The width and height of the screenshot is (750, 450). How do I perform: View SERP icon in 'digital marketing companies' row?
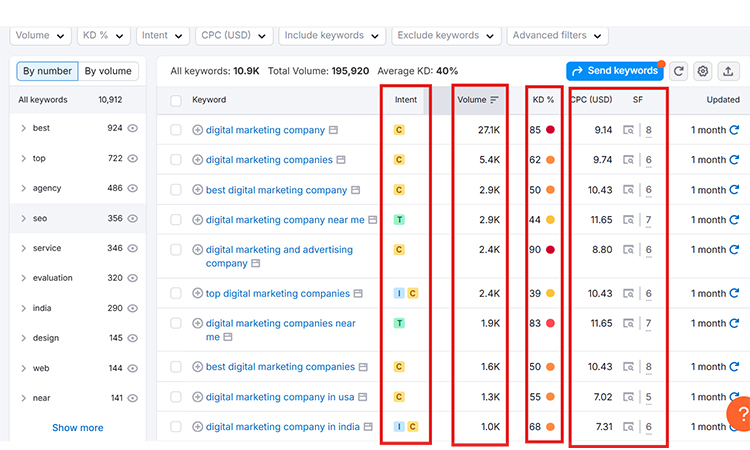(629, 160)
